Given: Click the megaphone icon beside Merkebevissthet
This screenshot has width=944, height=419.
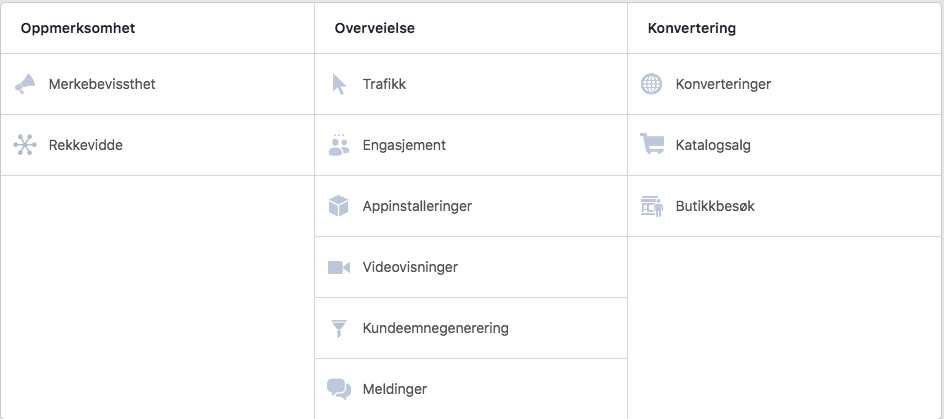Looking at the screenshot, I should tap(25, 84).
